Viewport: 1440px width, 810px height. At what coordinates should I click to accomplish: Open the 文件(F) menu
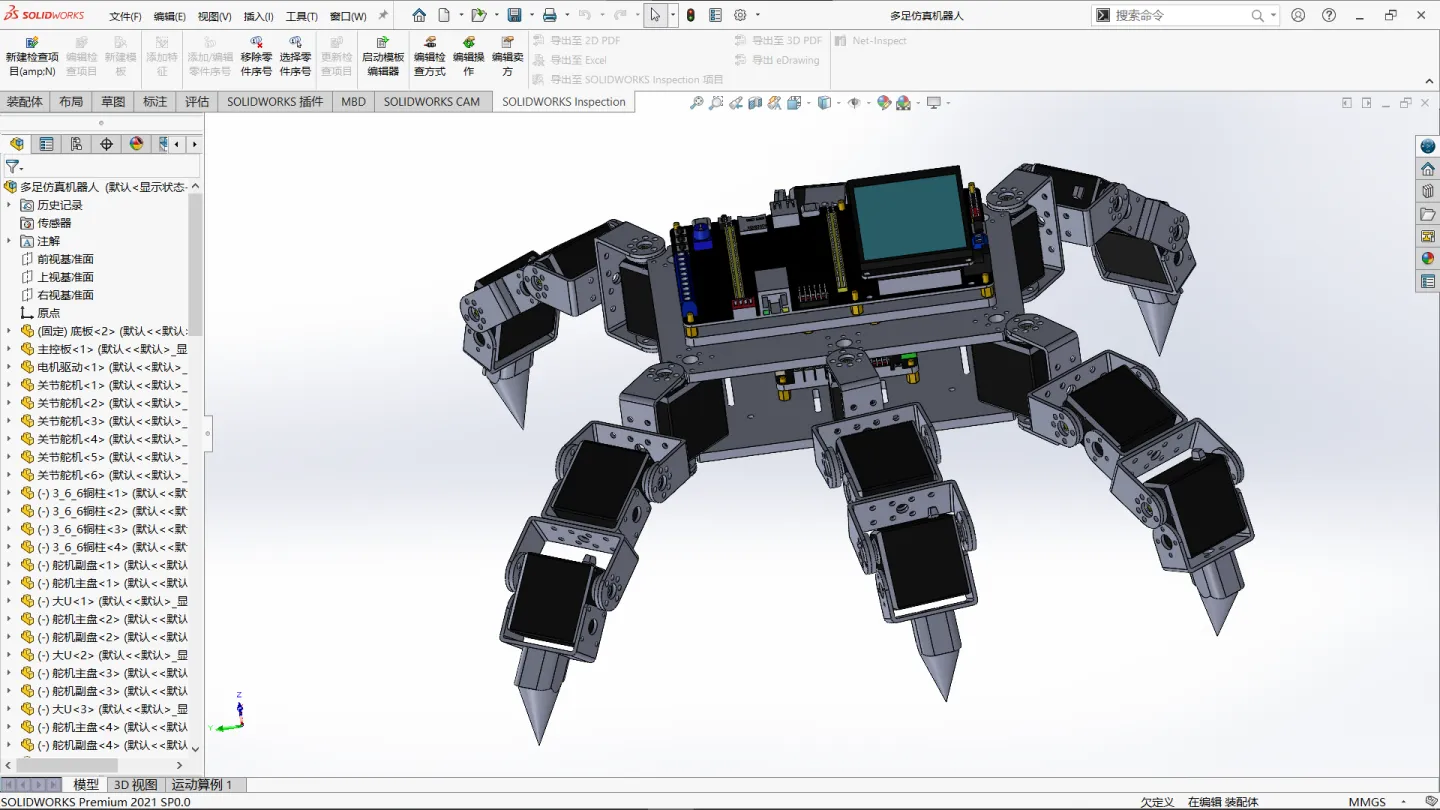tap(125, 16)
